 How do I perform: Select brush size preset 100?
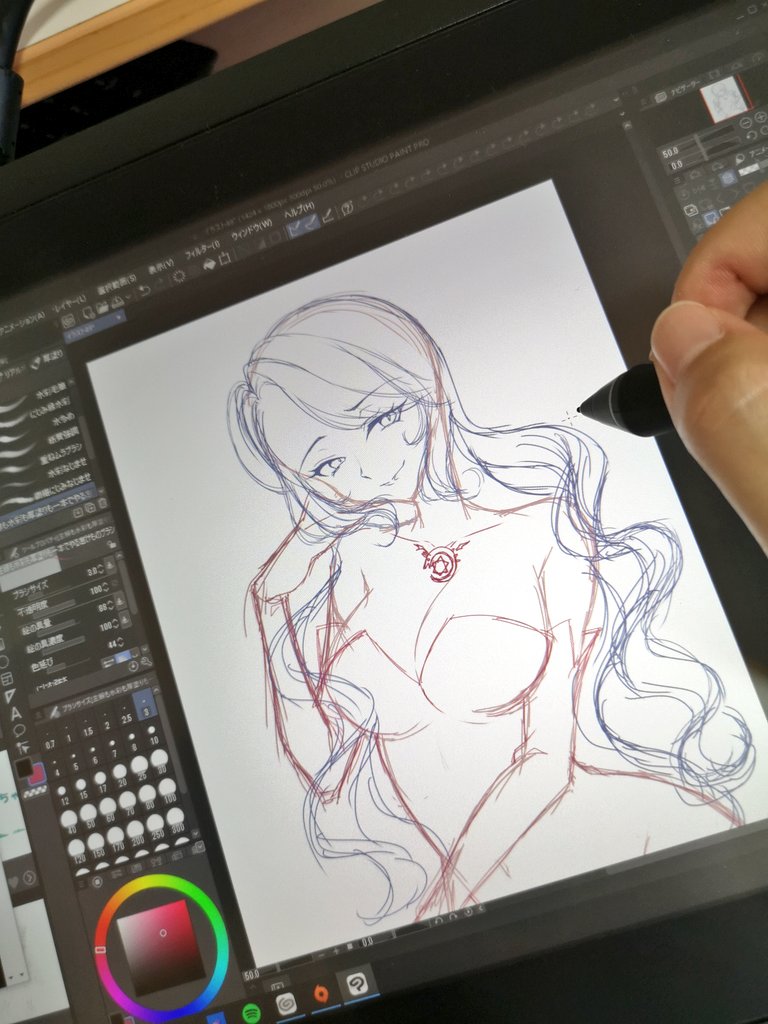(x=169, y=791)
